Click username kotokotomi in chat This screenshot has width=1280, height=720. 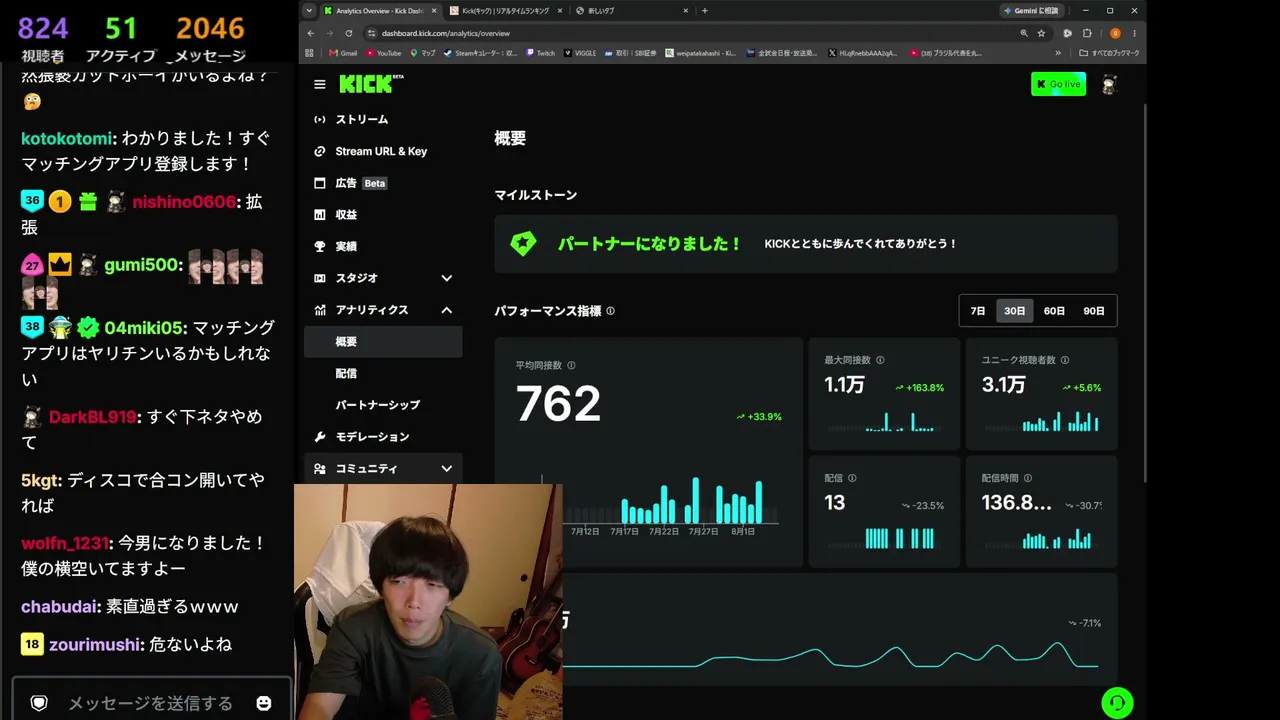point(66,138)
